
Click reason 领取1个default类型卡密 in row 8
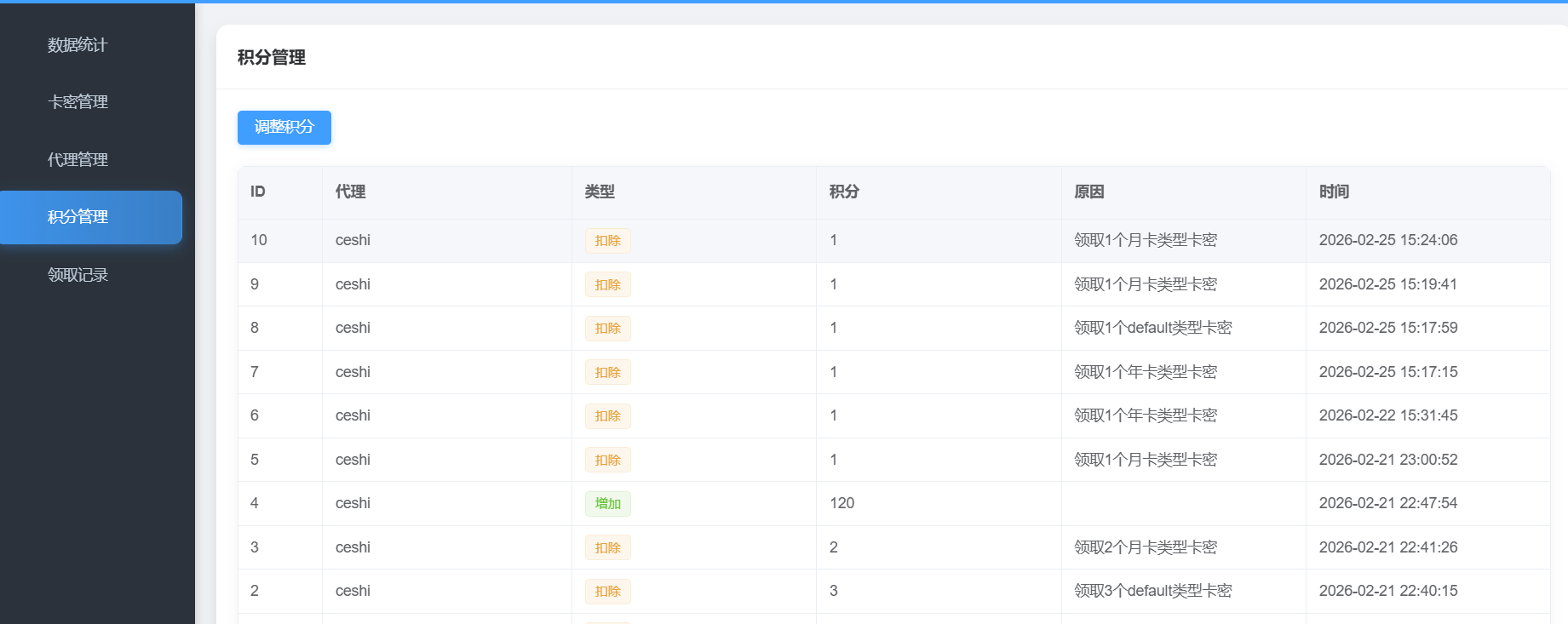tap(1152, 328)
